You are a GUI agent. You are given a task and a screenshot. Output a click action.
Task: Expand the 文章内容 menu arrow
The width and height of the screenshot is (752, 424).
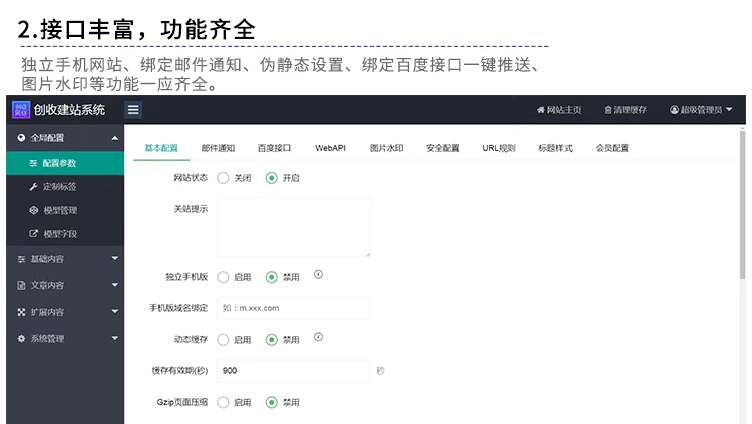pyautogui.click(x=115, y=284)
